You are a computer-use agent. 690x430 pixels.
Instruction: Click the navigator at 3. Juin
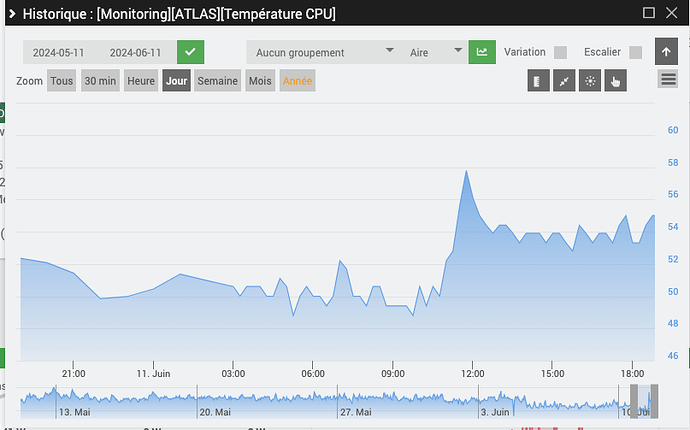click(x=495, y=412)
